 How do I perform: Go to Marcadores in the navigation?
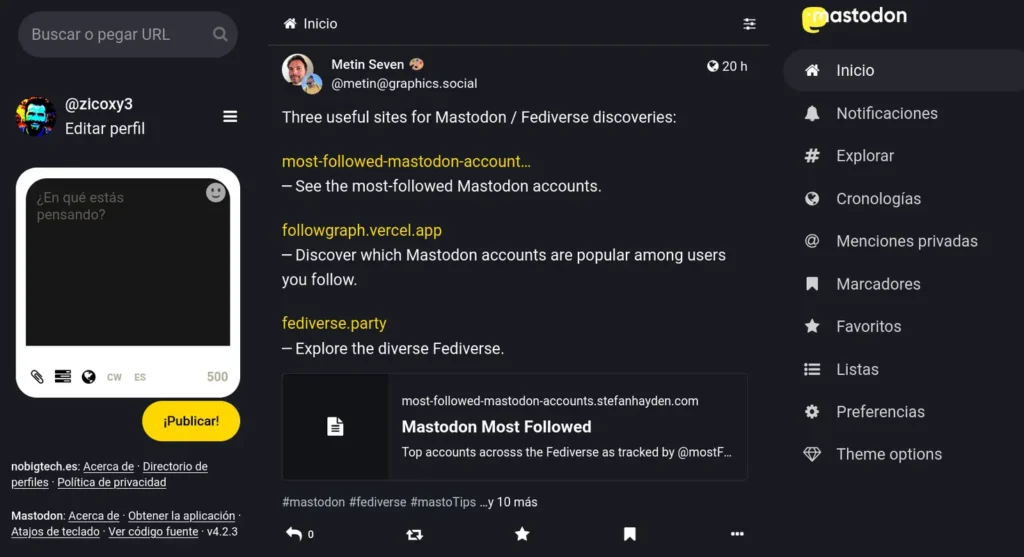coord(878,284)
